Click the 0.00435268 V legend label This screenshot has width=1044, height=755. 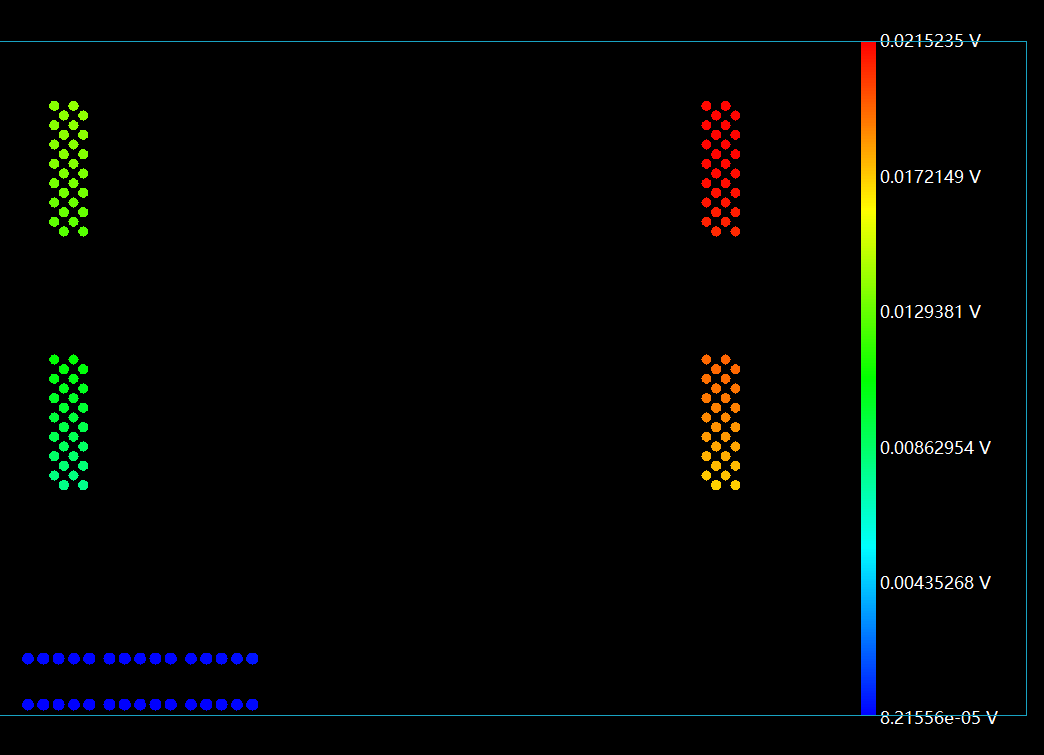tap(935, 582)
